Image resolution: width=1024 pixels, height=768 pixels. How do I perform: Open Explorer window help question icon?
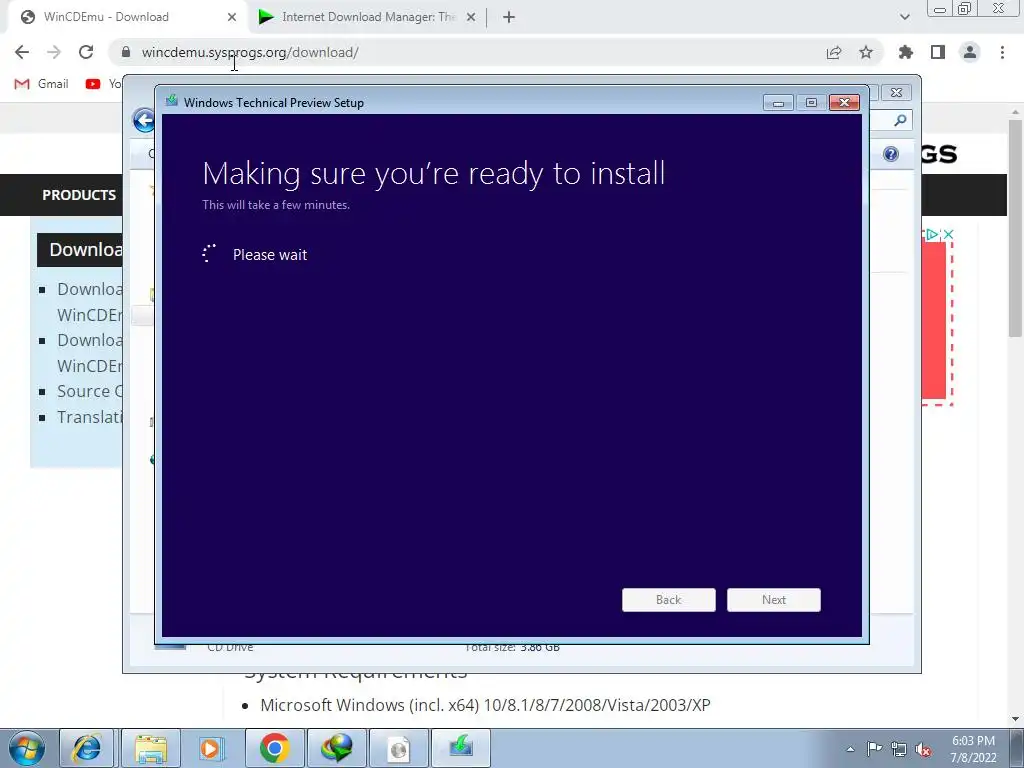[891, 154]
